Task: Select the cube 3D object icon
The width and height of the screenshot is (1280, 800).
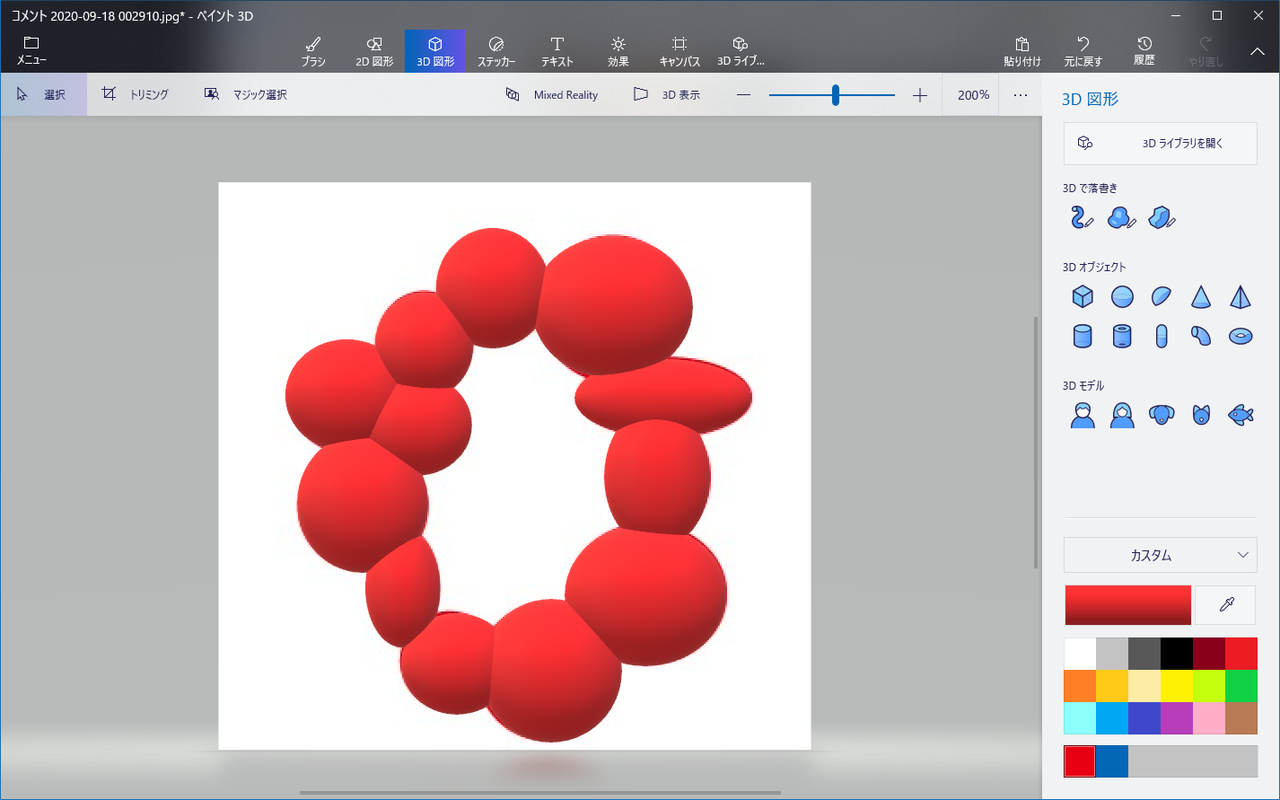Action: point(1082,296)
